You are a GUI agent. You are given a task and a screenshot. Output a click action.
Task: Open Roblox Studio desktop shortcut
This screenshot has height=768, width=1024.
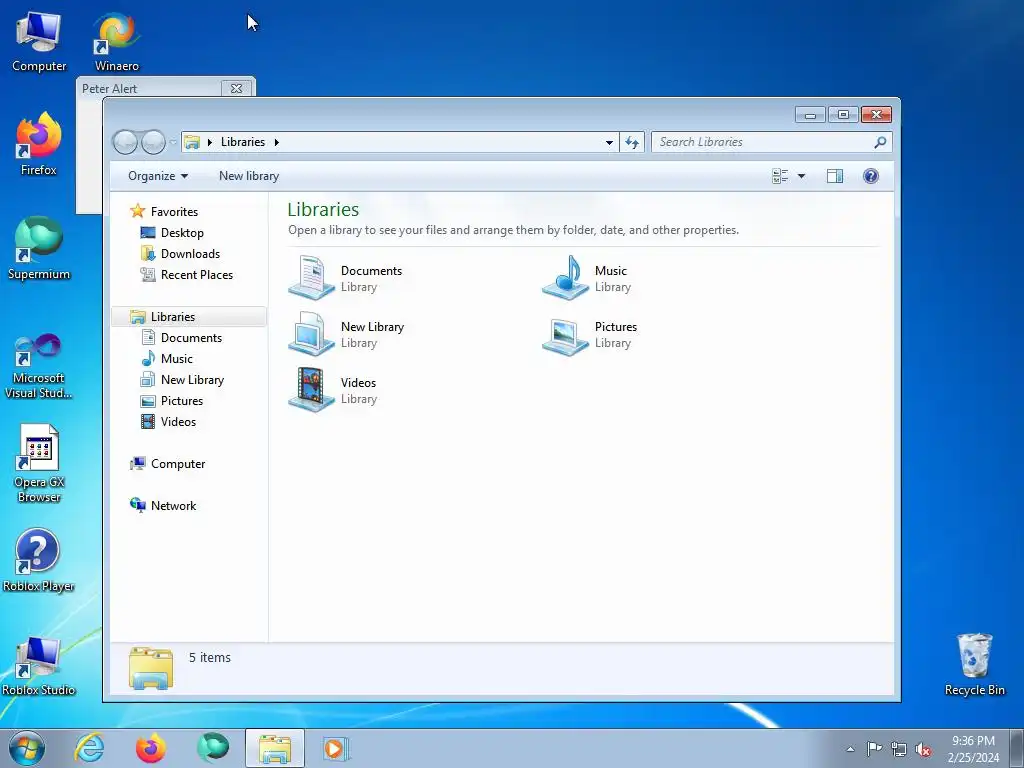(39, 665)
